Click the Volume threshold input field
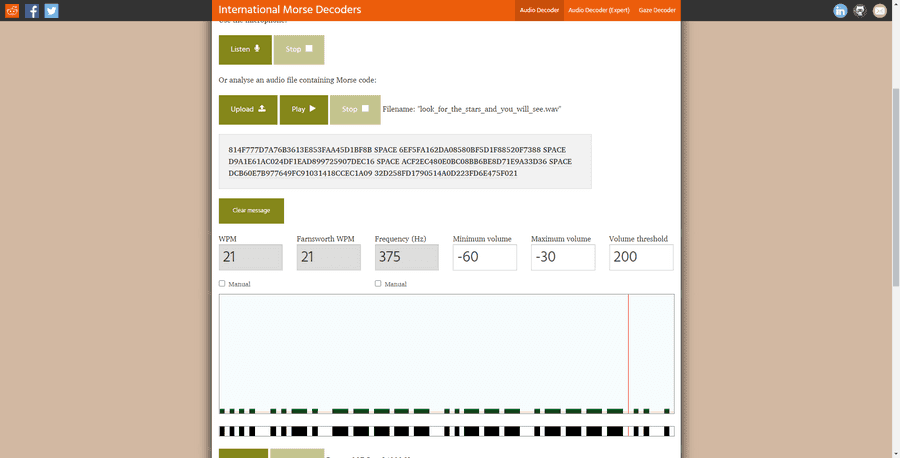The image size is (900, 458). point(640,257)
